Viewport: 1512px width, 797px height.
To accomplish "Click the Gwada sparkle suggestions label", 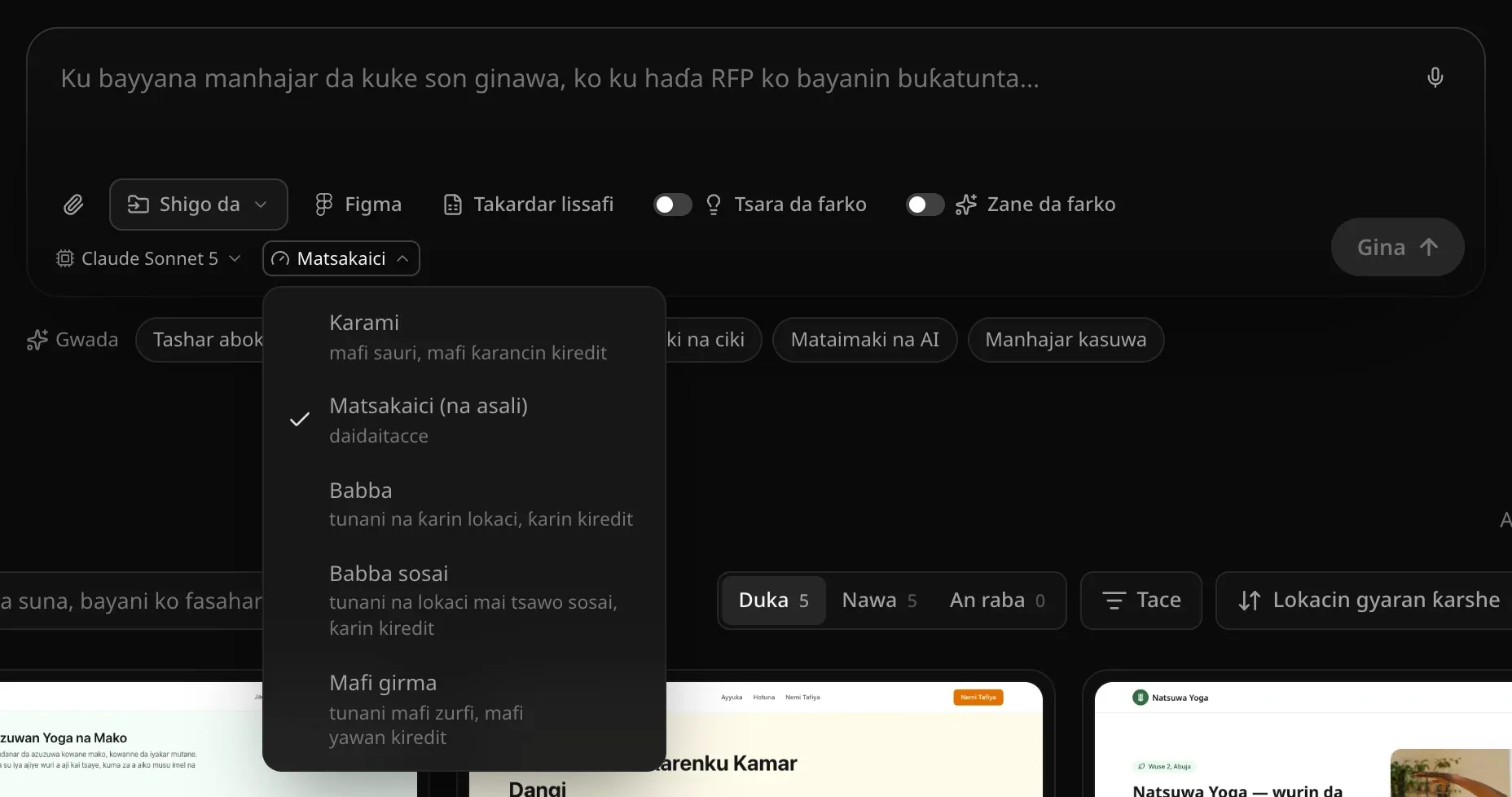I will tap(73, 340).
